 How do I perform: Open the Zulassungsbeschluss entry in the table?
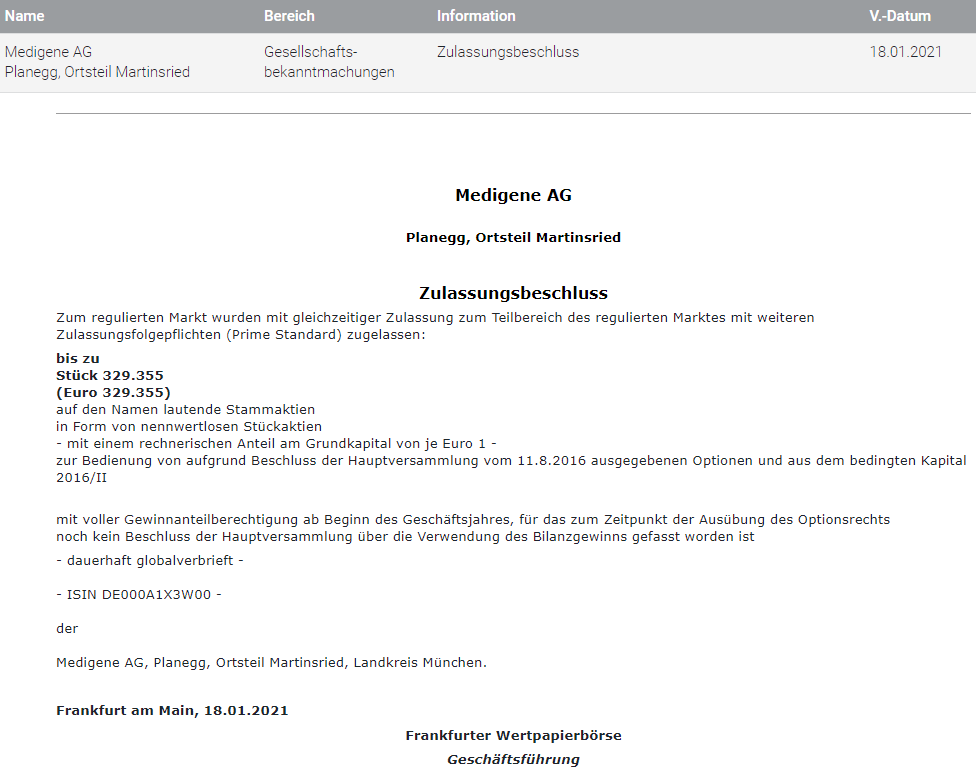tap(507, 52)
